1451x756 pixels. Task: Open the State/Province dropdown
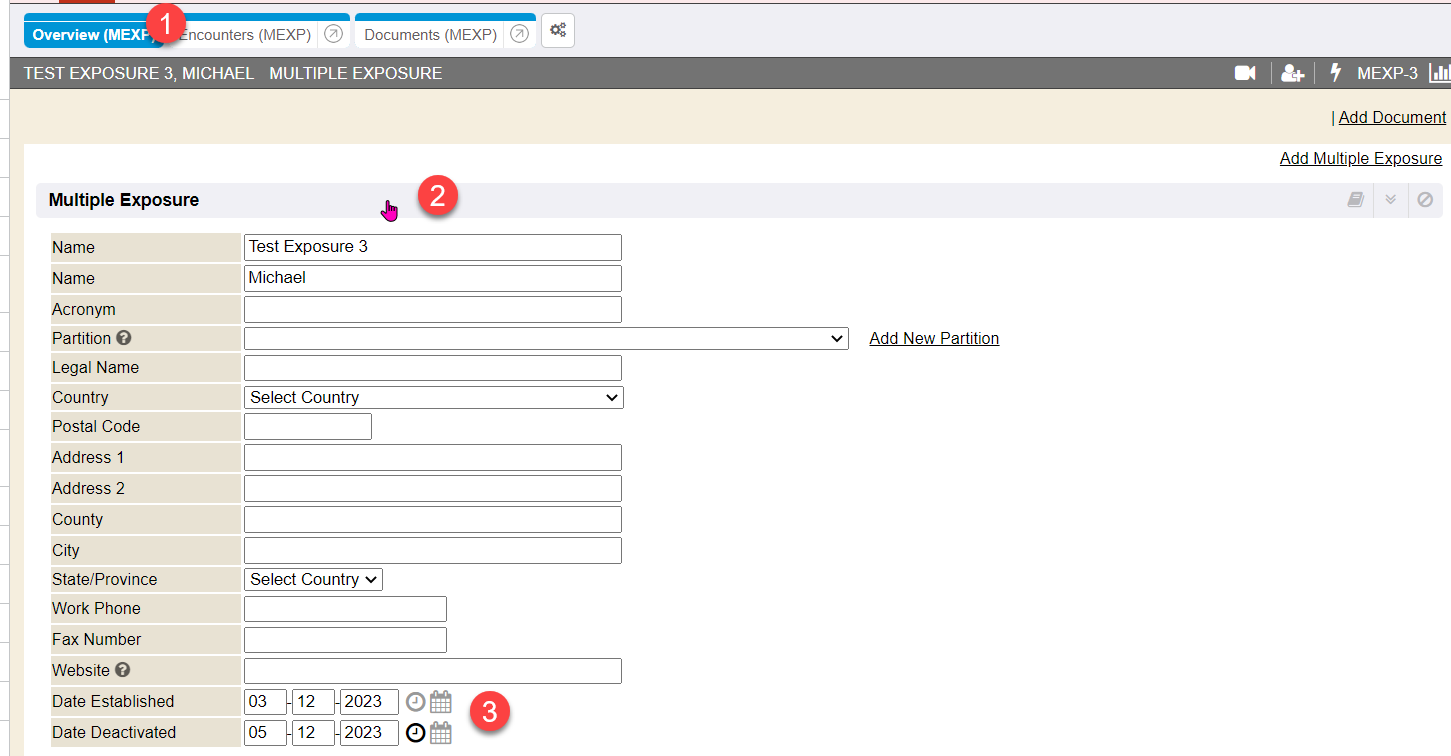click(313, 580)
